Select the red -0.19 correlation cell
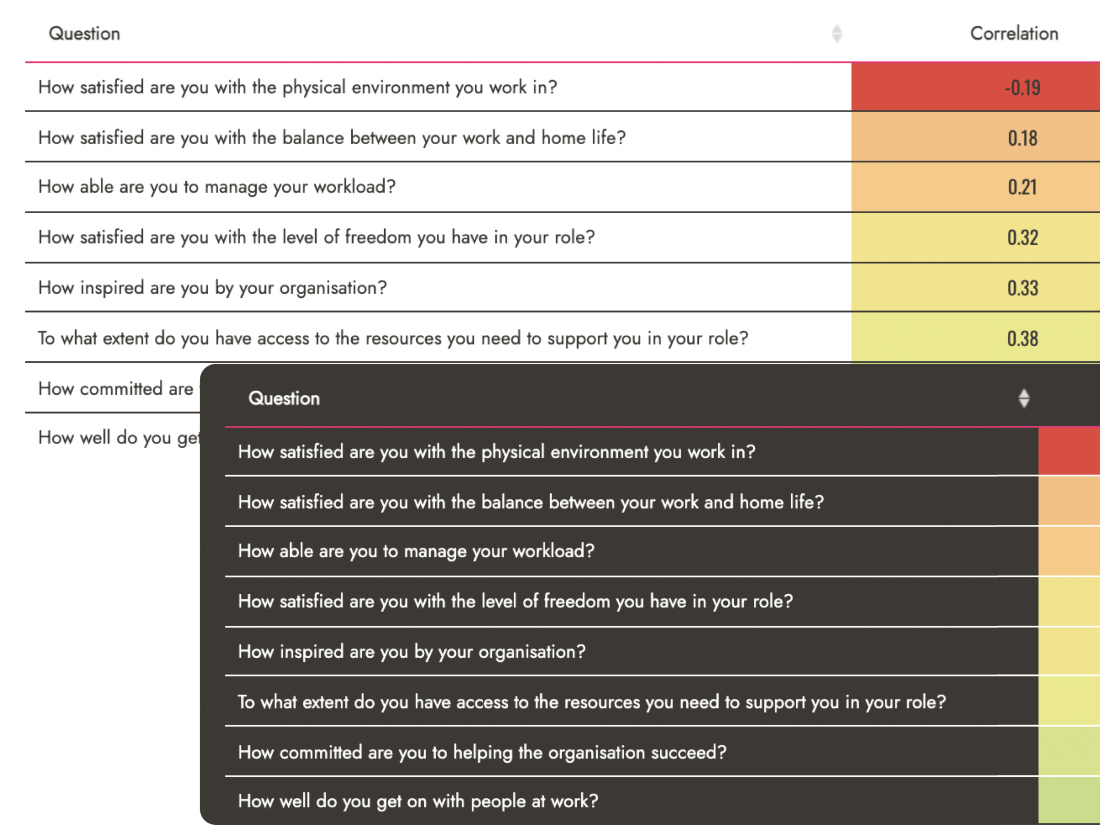This screenshot has width=1100, height=825. click(x=1022, y=88)
